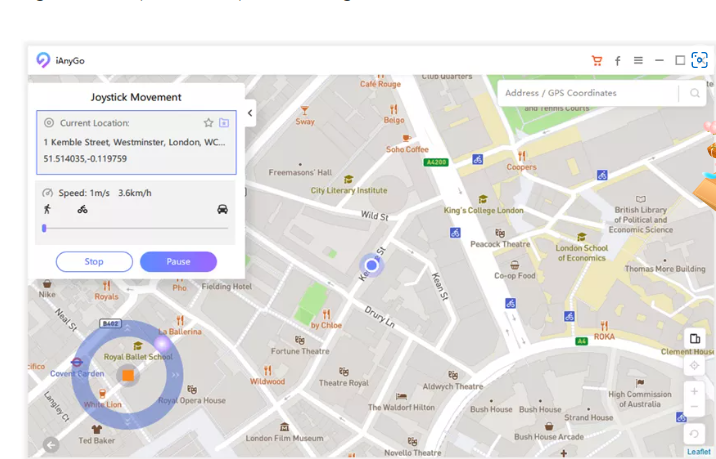Click the joystick direction knob
Image resolution: width=716 pixels, height=459 pixels.
click(162, 344)
